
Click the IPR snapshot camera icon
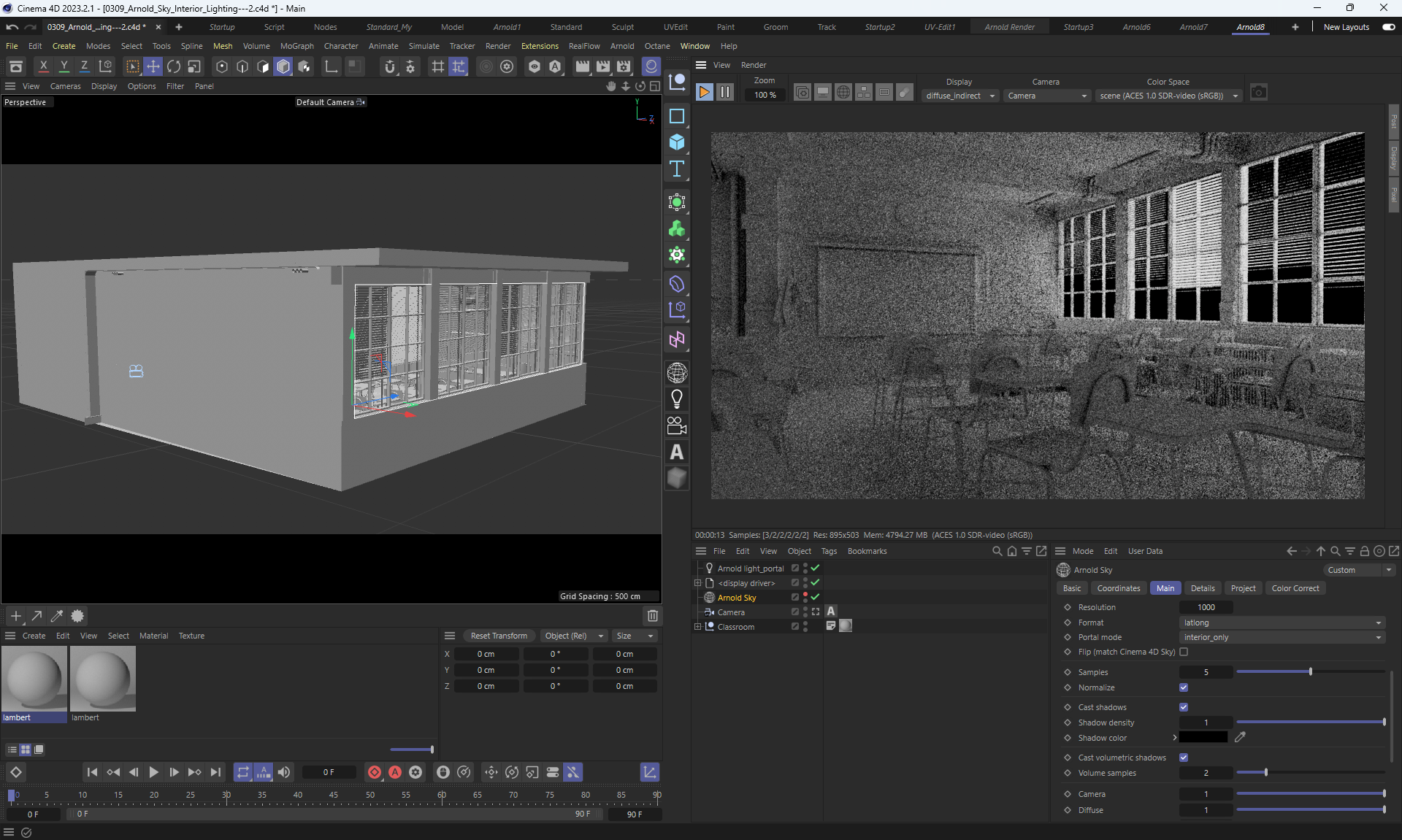(x=1258, y=92)
